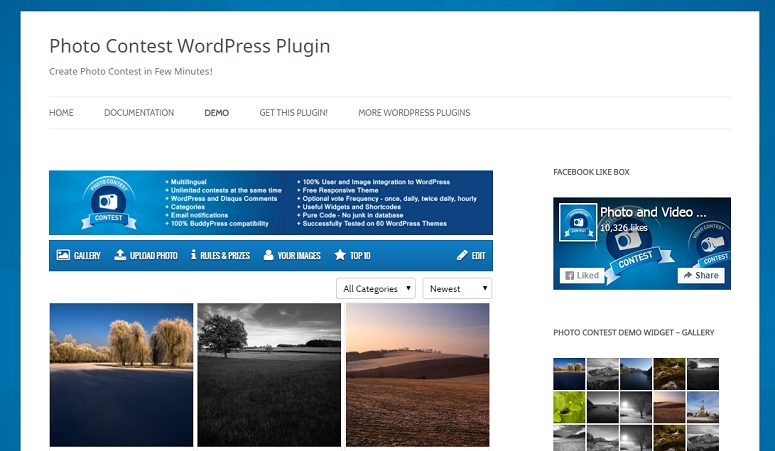Open the Newest sort dropdown
This screenshot has height=451, width=775.
pyautogui.click(x=457, y=288)
